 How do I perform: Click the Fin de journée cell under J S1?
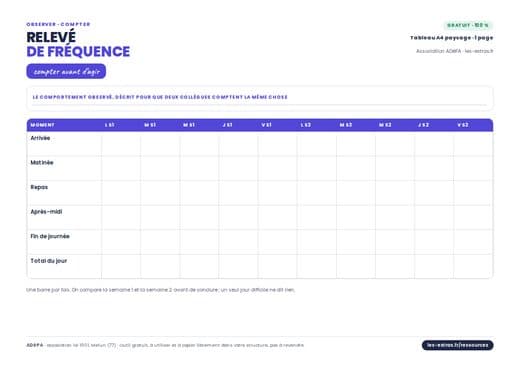238,242
